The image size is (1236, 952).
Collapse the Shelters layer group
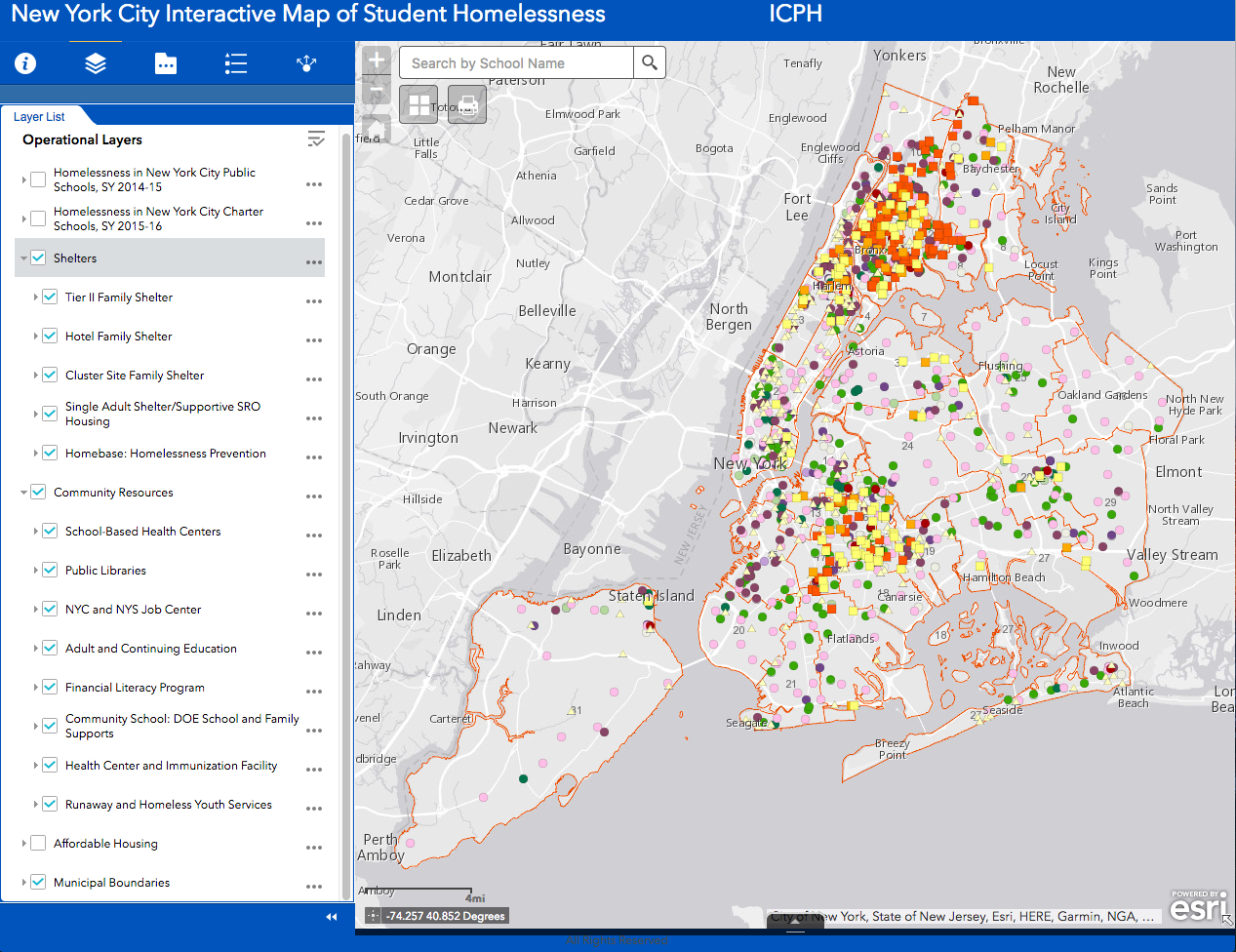[x=24, y=258]
